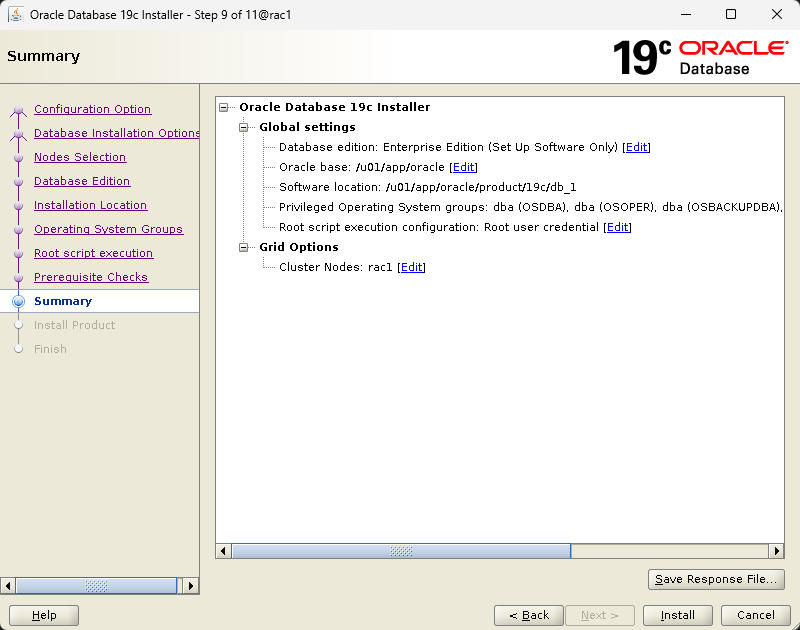
Task: Edit the Oracle base path
Action: coord(464,167)
